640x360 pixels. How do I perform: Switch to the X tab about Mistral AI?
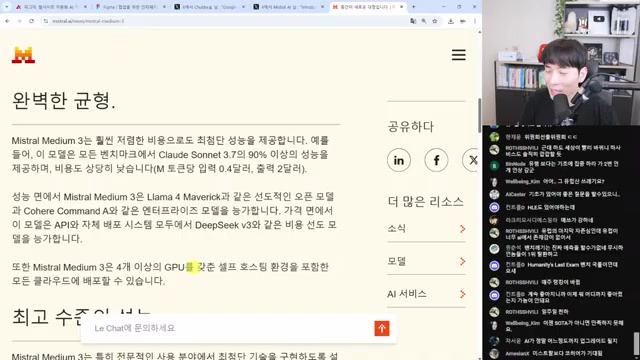(x=288, y=7)
